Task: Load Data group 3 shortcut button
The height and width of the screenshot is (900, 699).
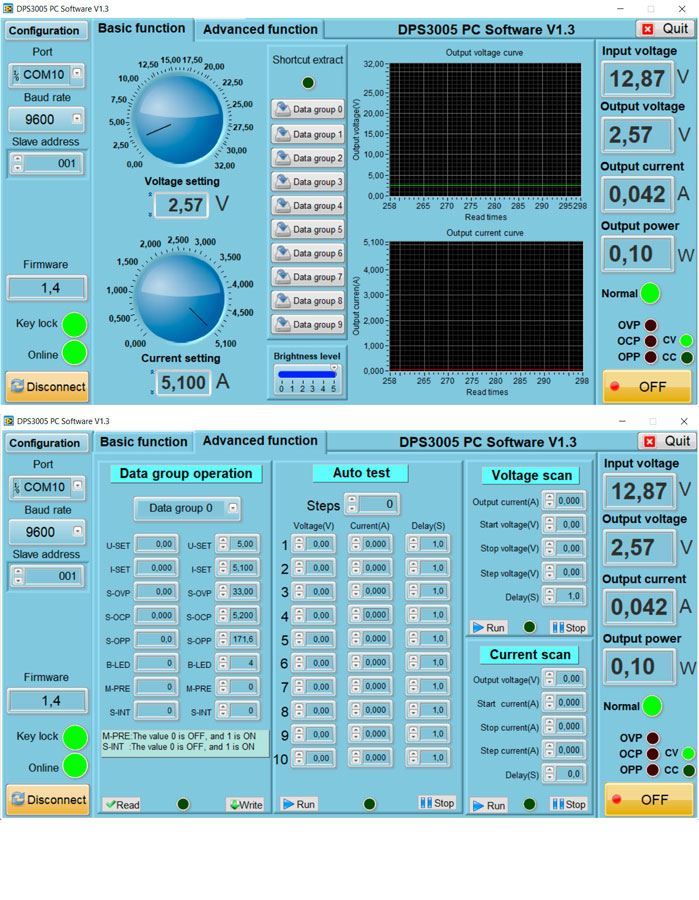Action: coord(308,181)
